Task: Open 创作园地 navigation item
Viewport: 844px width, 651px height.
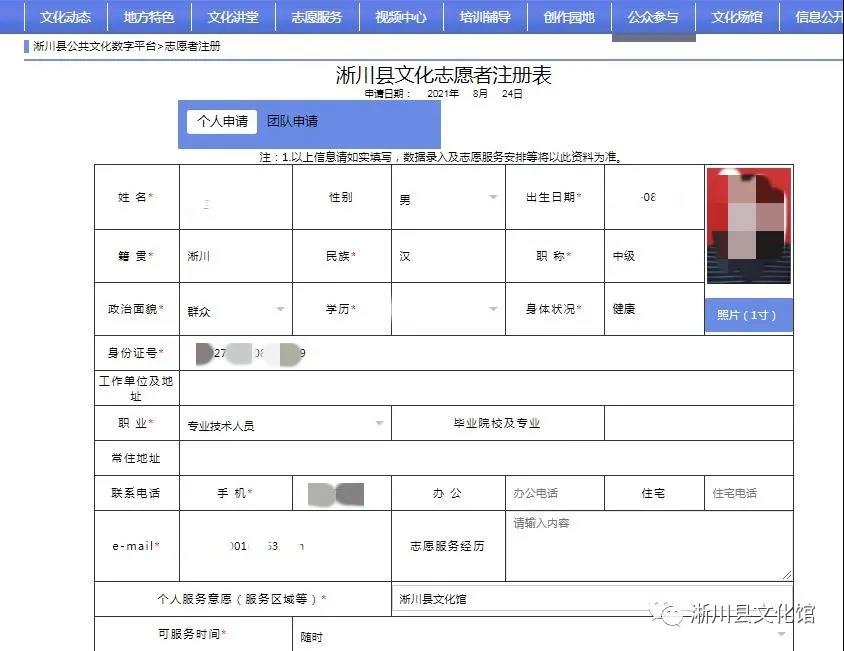Action: point(569,17)
